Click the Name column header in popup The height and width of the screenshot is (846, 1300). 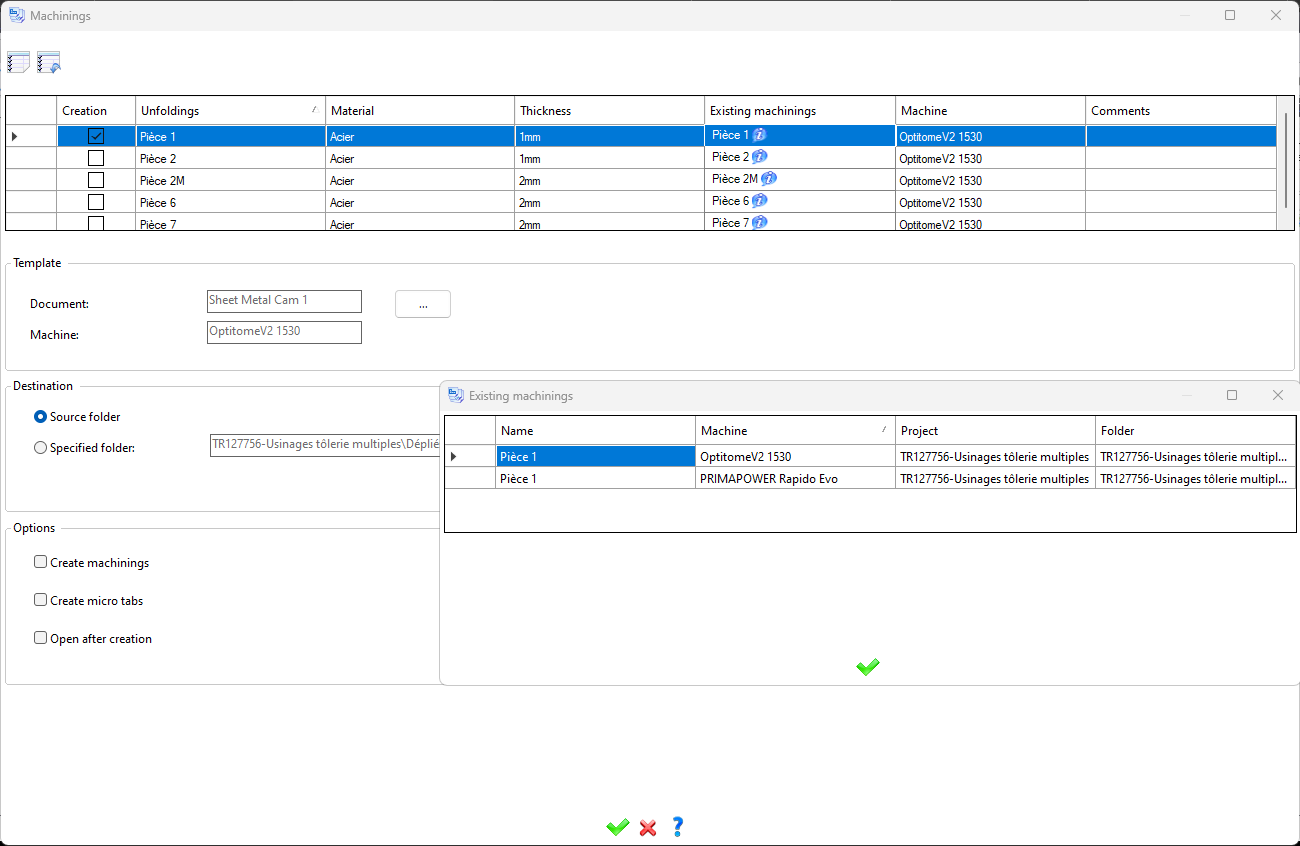pyautogui.click(x=595, y=431)
